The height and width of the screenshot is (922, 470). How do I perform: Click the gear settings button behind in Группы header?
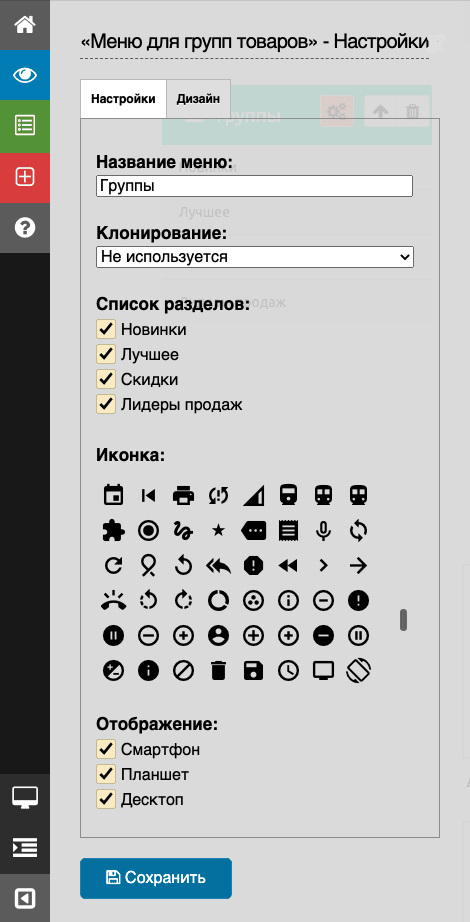[x=337, y=111]
